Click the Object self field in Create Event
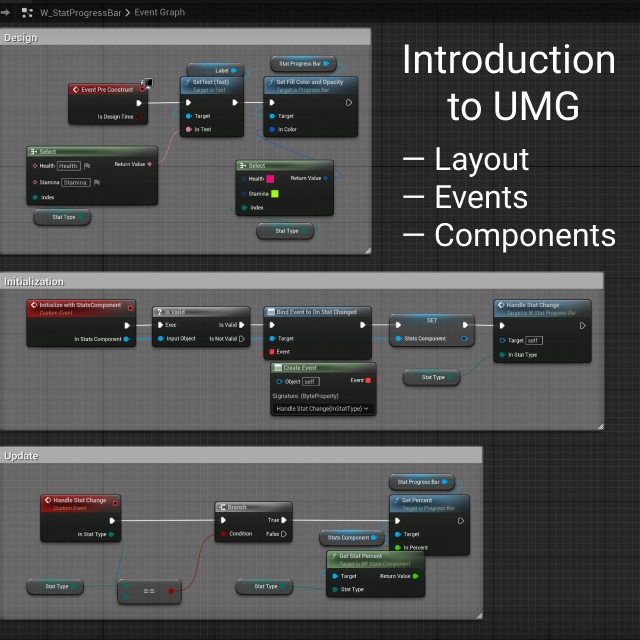Screen dimensions: 640x640 (311, 382)
